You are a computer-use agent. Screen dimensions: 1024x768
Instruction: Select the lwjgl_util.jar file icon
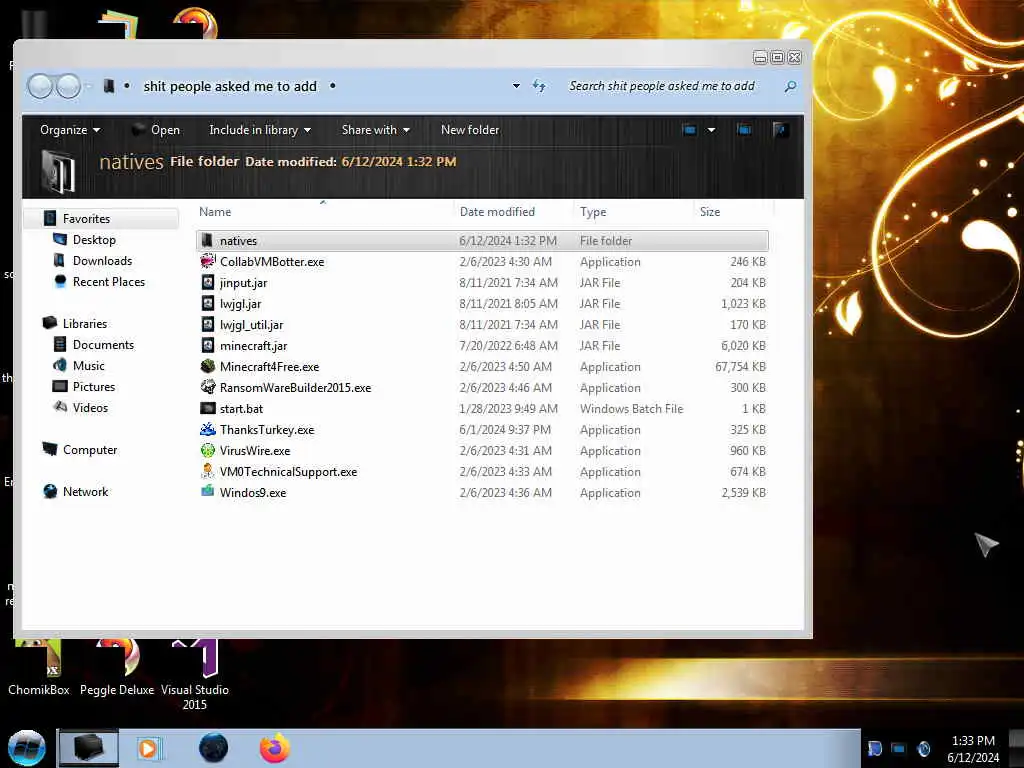pos(207,324)
